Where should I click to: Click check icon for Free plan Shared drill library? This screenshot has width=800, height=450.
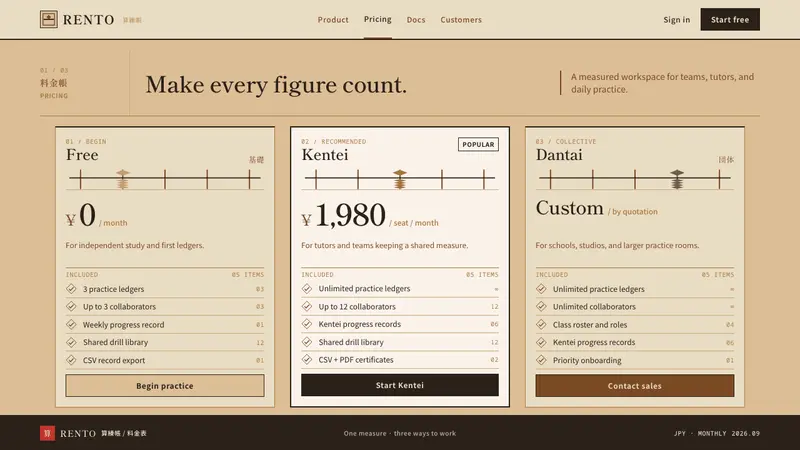pyautogui.click(x=71, y=342)
